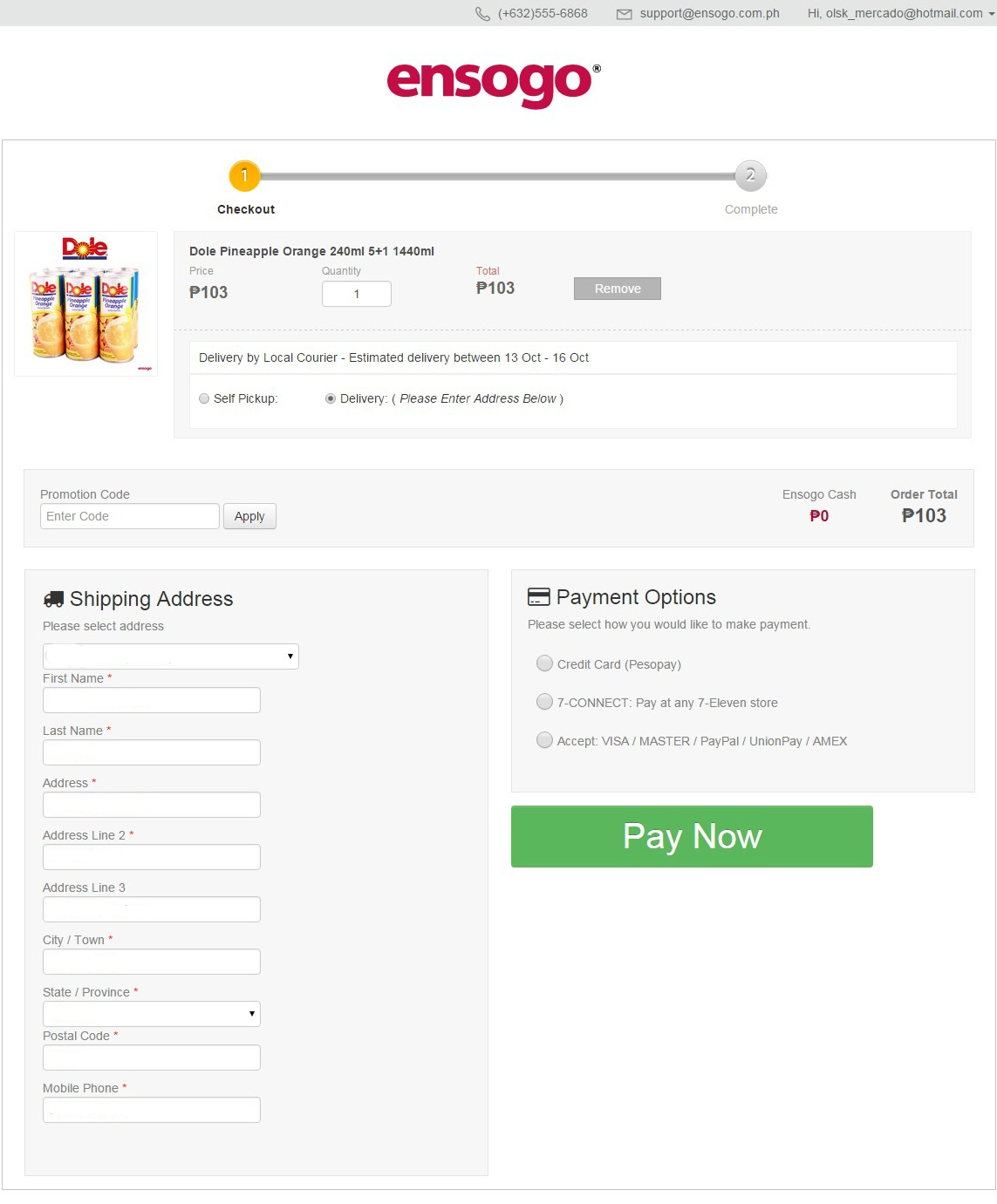Focus the Postal Code field

coord(152,1058)
